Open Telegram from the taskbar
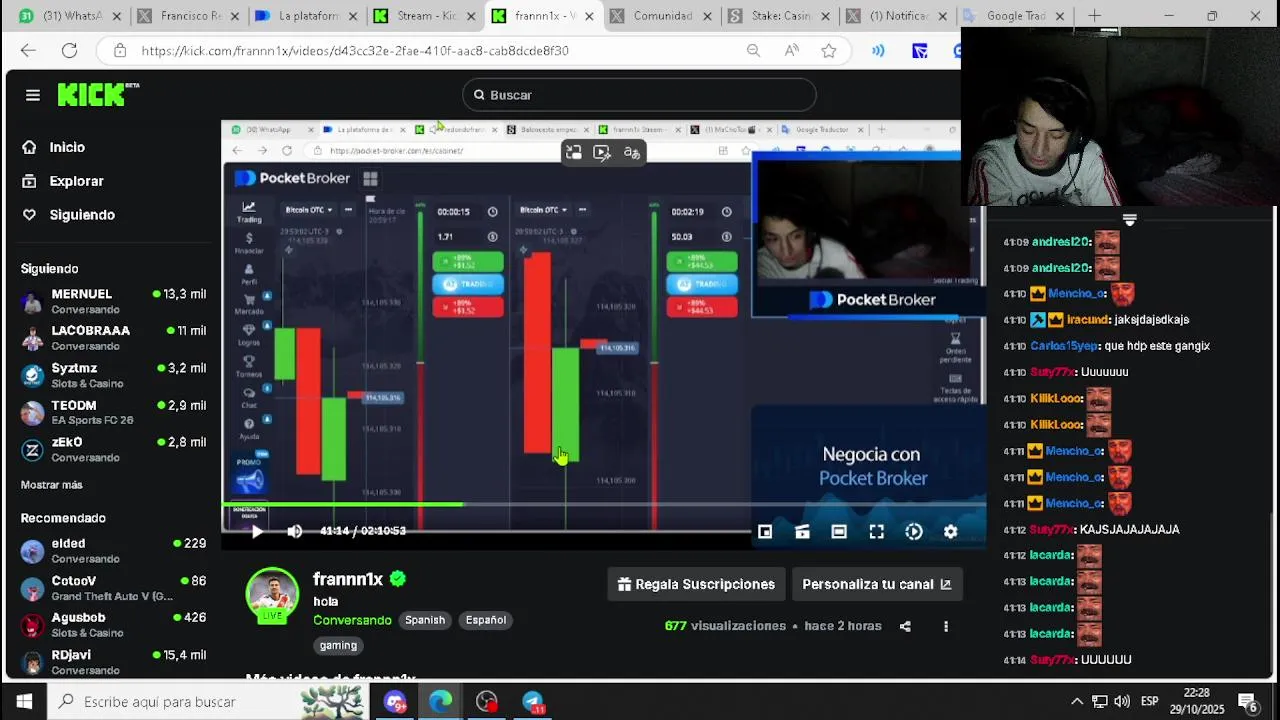The height and width of the screenshot is (720, 1280). point(533,702)
